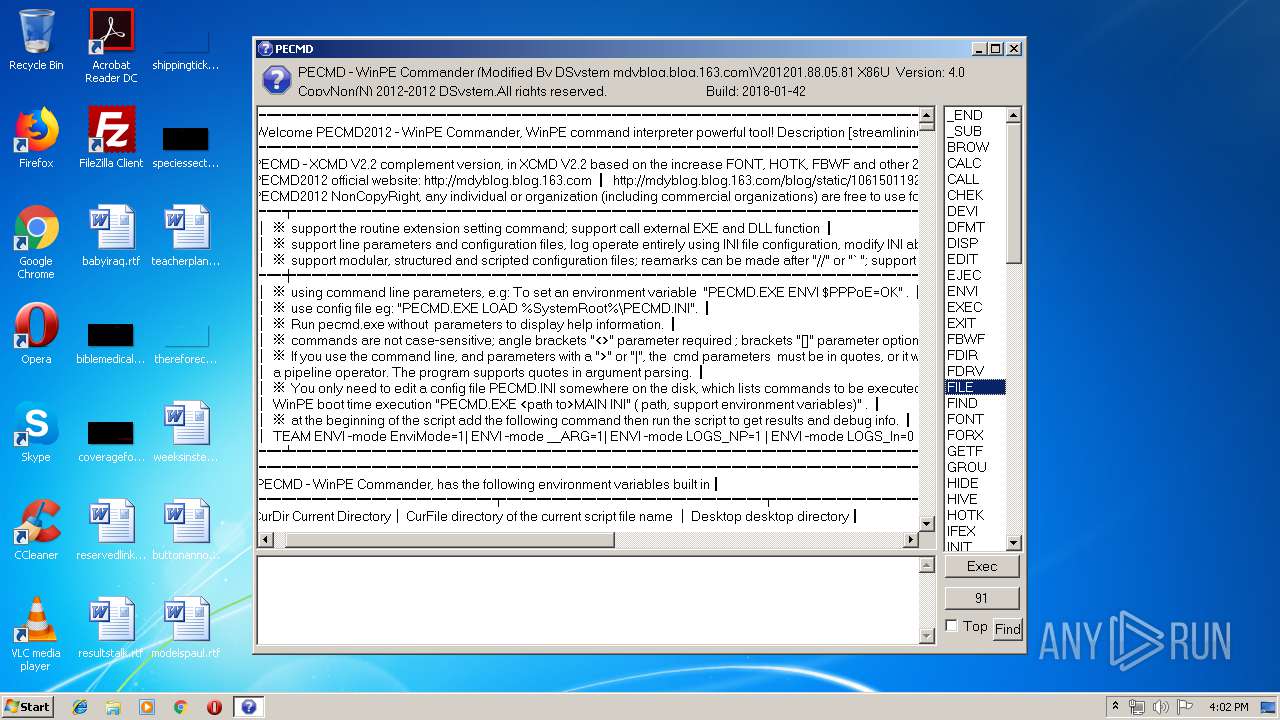Click the Action Center flag icon

[1185, 707]
